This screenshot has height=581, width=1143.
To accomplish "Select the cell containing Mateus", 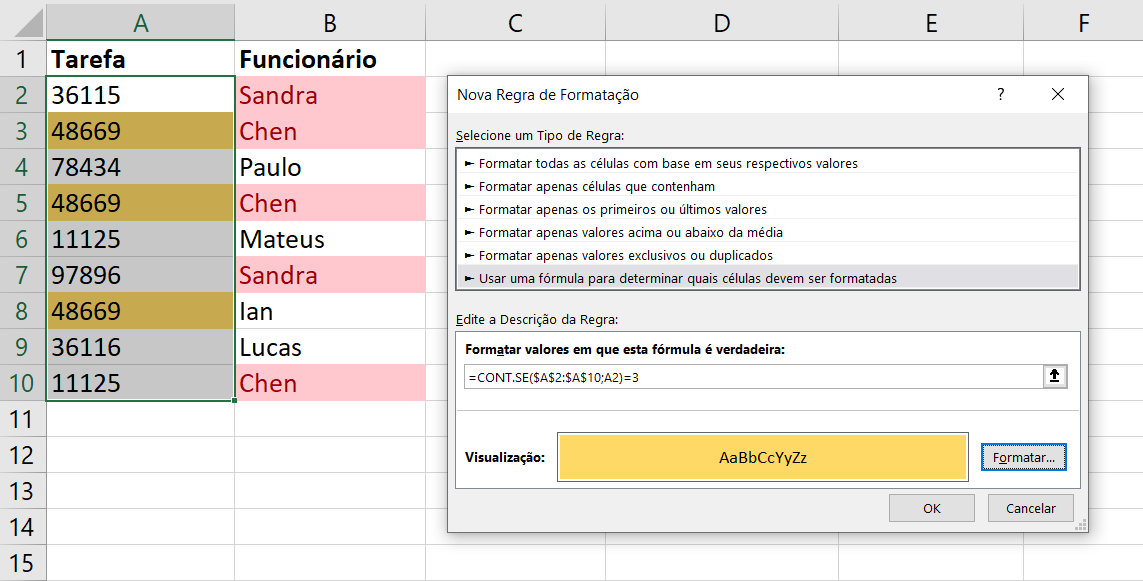I will (330, 239).
